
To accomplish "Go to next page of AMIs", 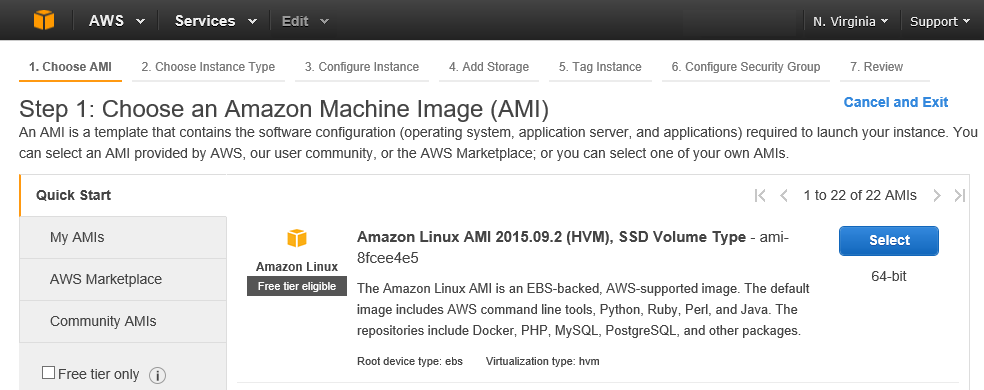I will 937,195.
